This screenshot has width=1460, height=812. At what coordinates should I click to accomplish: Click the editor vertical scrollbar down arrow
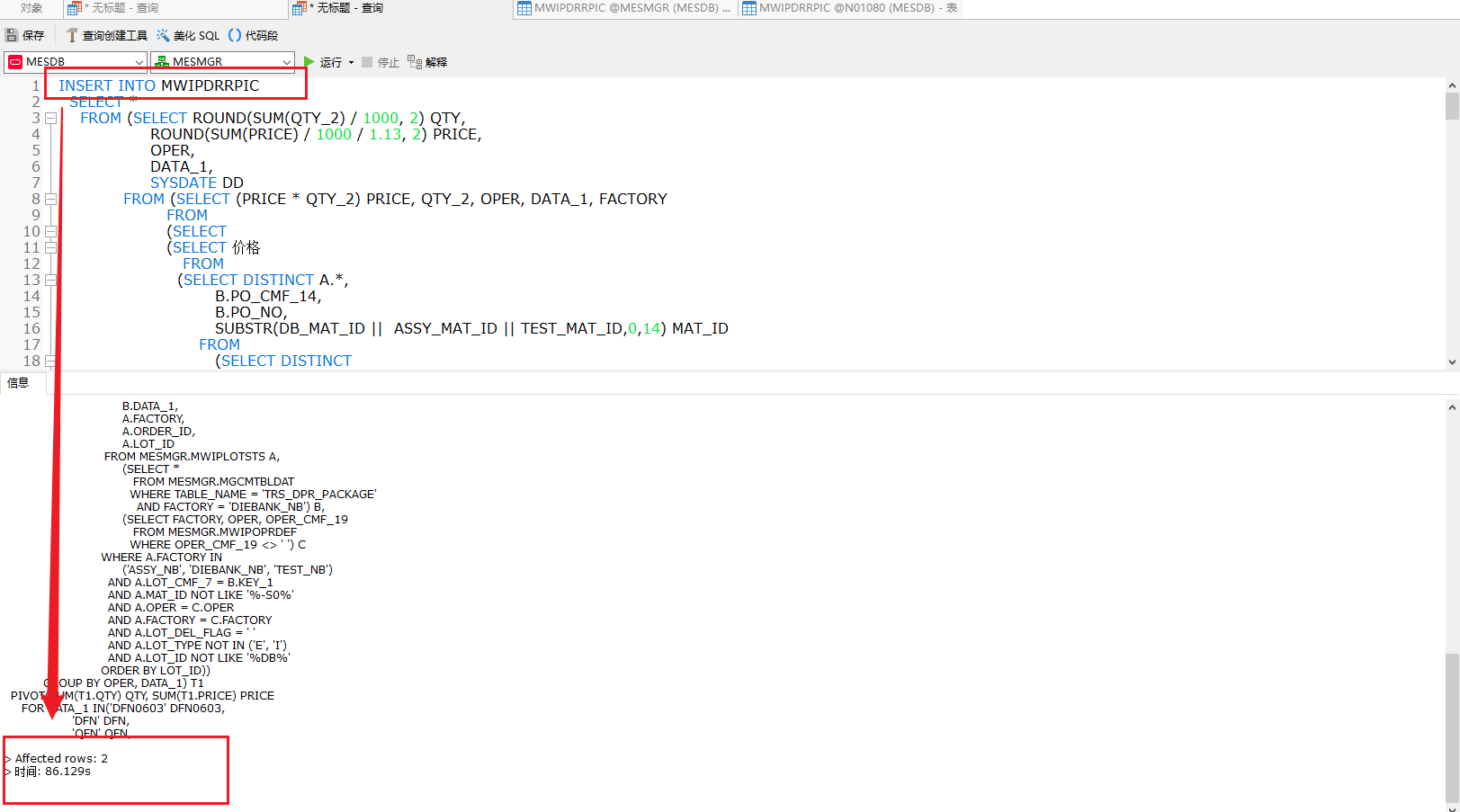coord(1451,361)
